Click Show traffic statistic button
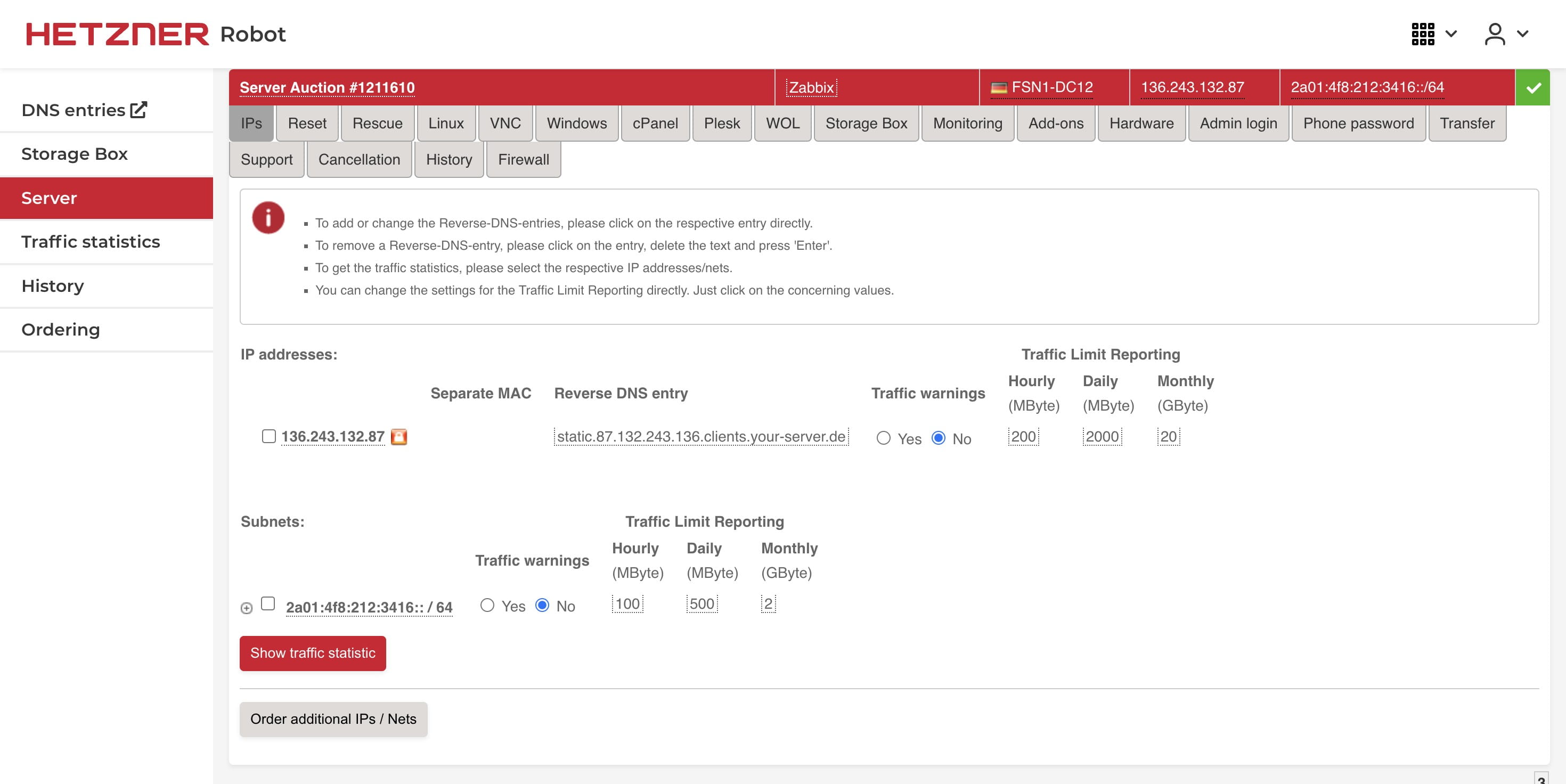Screen dimensions: 1566x784 [313, 654]
